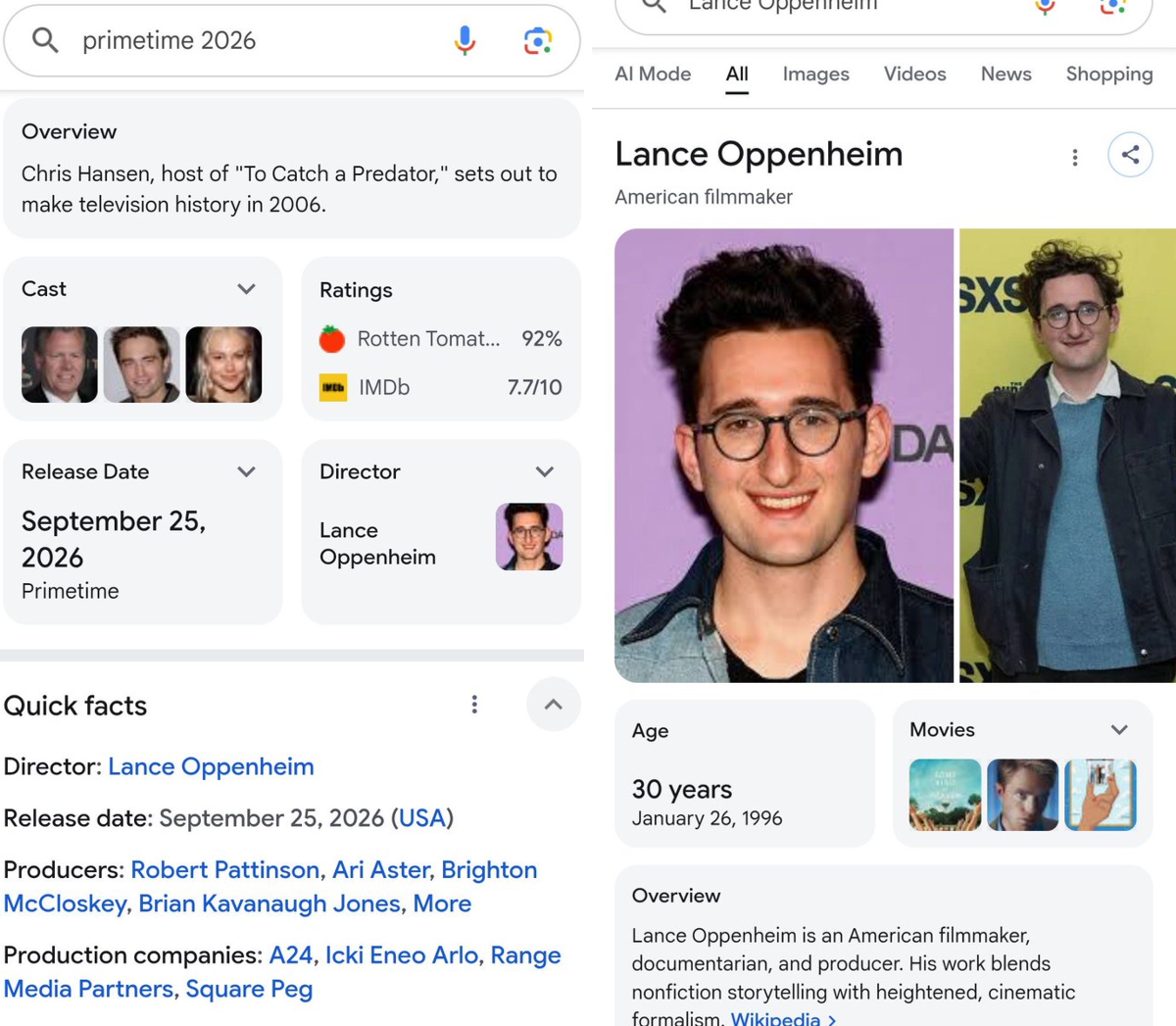The height and width of the screenshot is (1026, 1176).
Task: Select the All results tab
Action: (737, 73)
